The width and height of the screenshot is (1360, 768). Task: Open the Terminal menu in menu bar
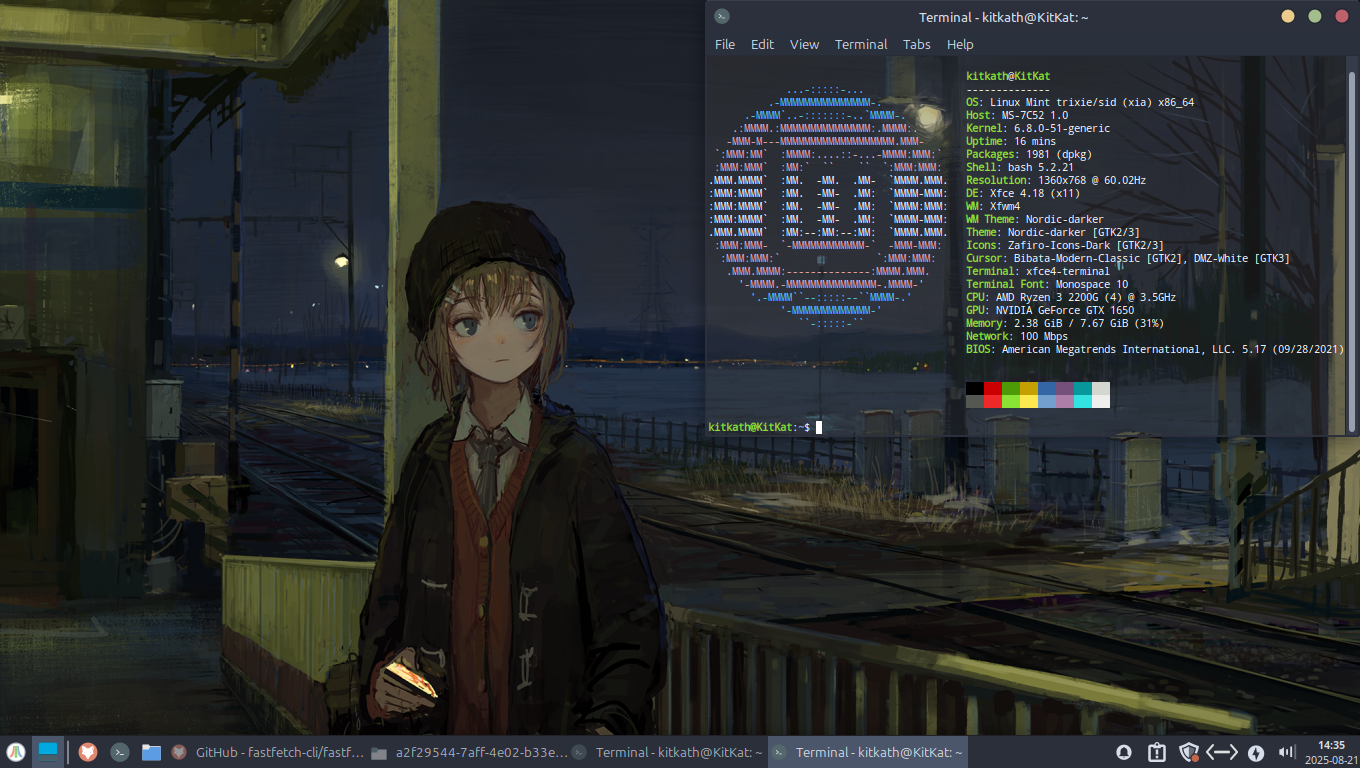tap(861, 44)
